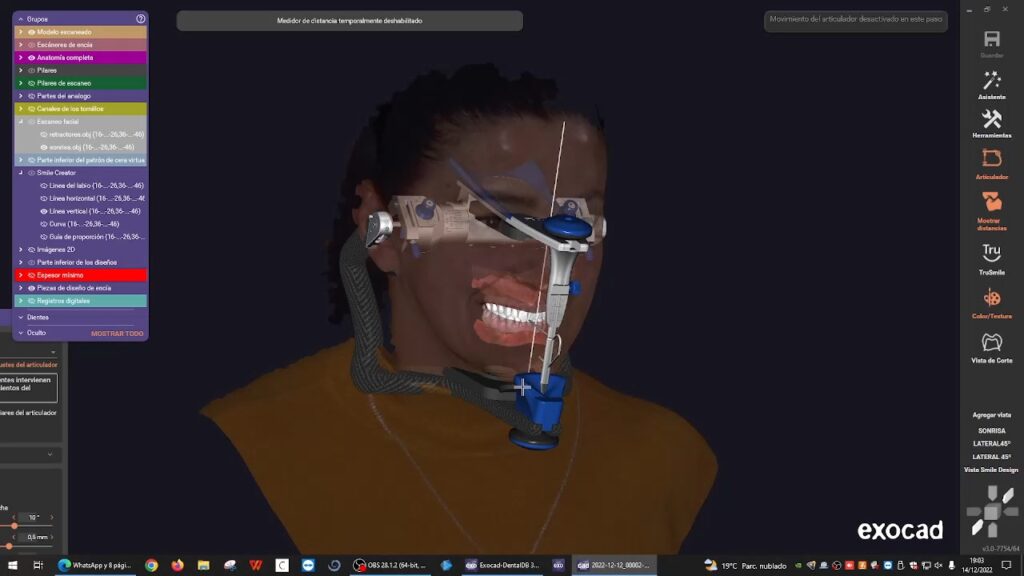The image size is (1024, 576).
Task: Open the WhatsApp Edge taskbar window
Action: pyautogui.click(x=95, y=565)
